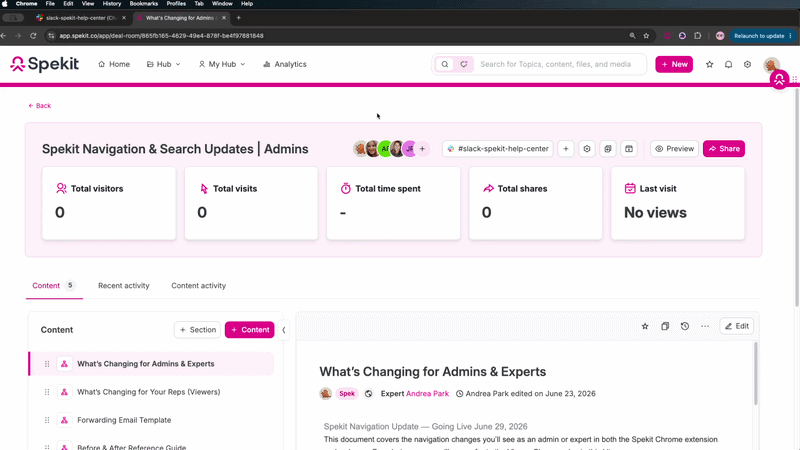Click Spek icon next to Forwarding Email Template
The height and width of the screenshot is (450, 800).
coord(64,420)
